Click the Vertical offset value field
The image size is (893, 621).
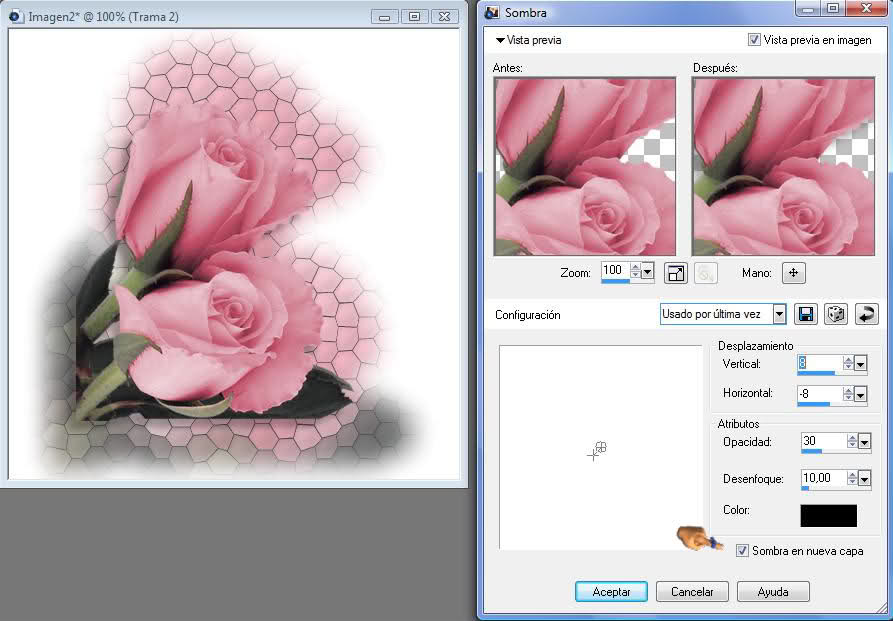(820, 363)
